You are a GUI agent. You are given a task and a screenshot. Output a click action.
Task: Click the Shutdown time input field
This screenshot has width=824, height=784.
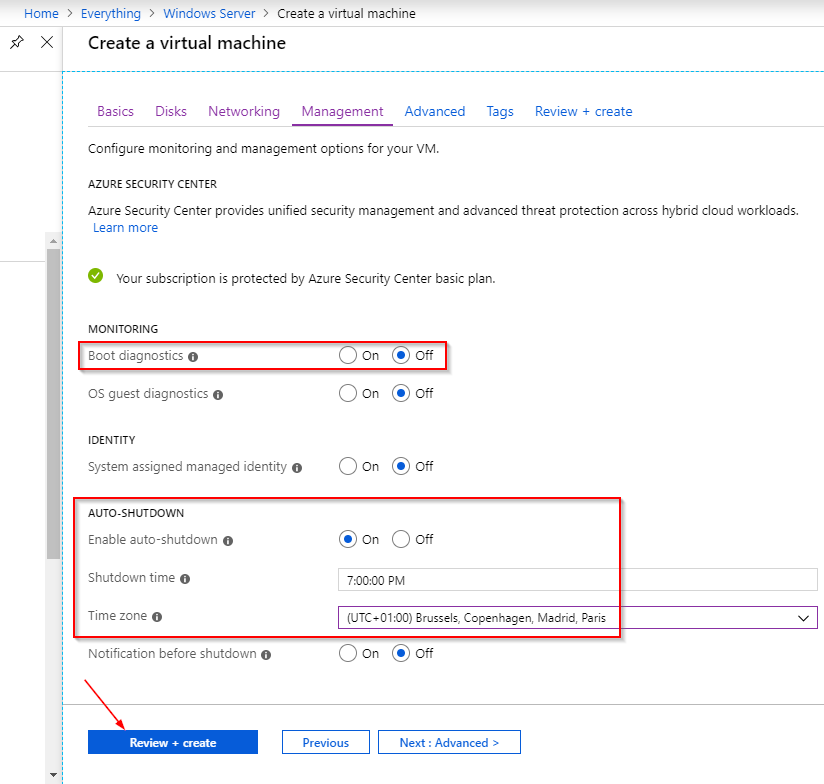(x=578, y=580)
